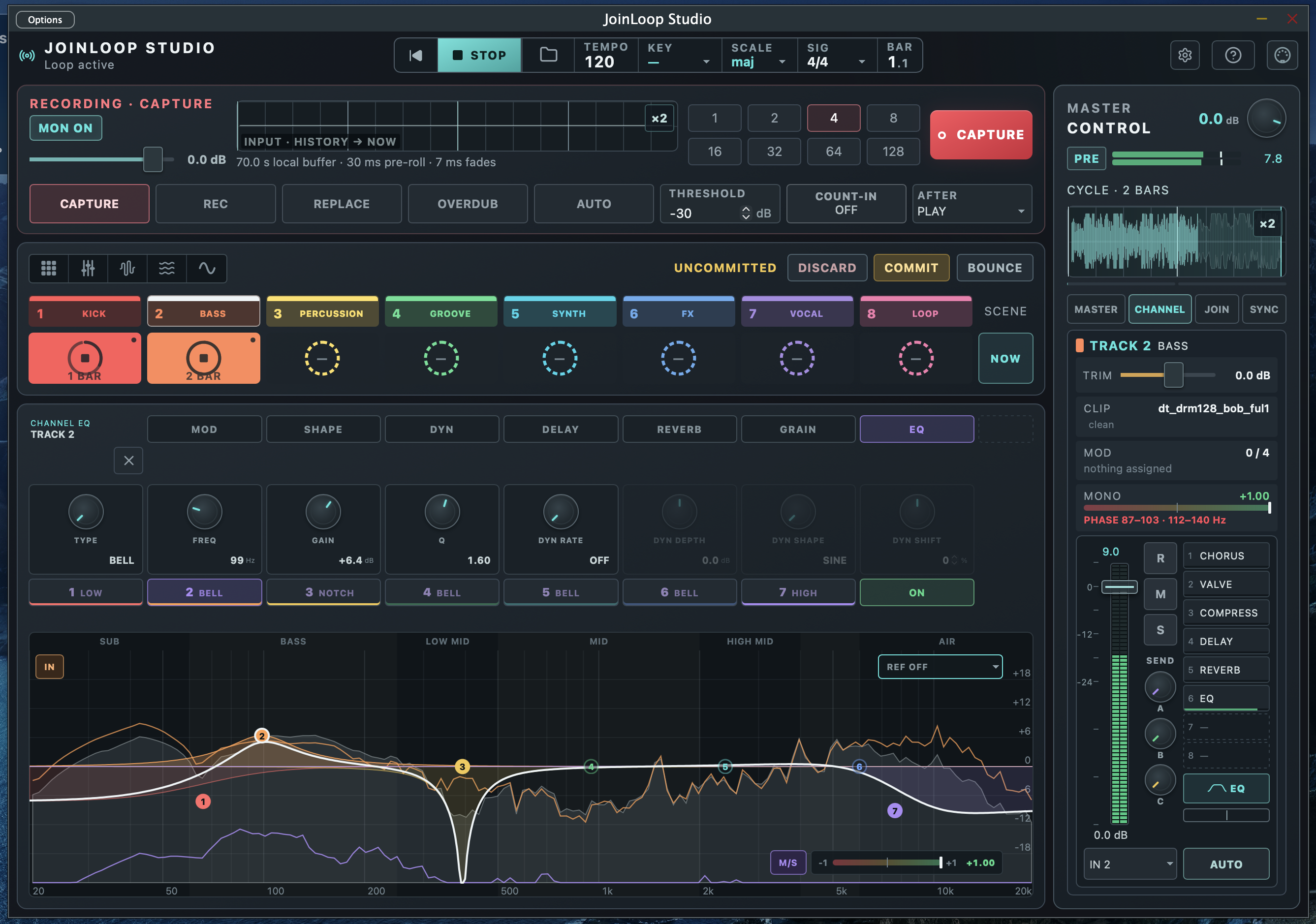Open the AFTER PLAY dropdown

tap(971, 203)
